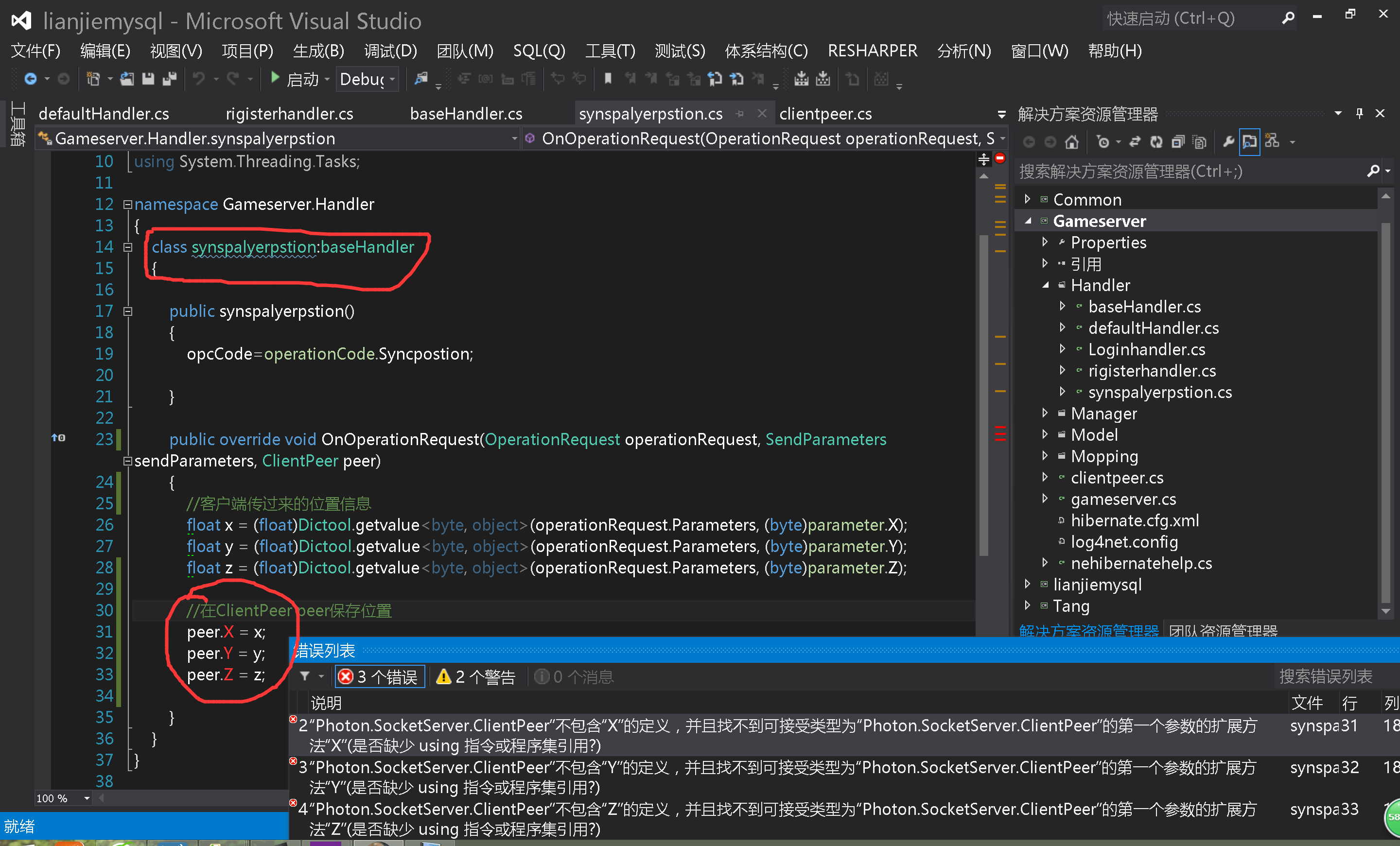Click the red error indicator atop the scrollbar

click(x=1000, y=158)
